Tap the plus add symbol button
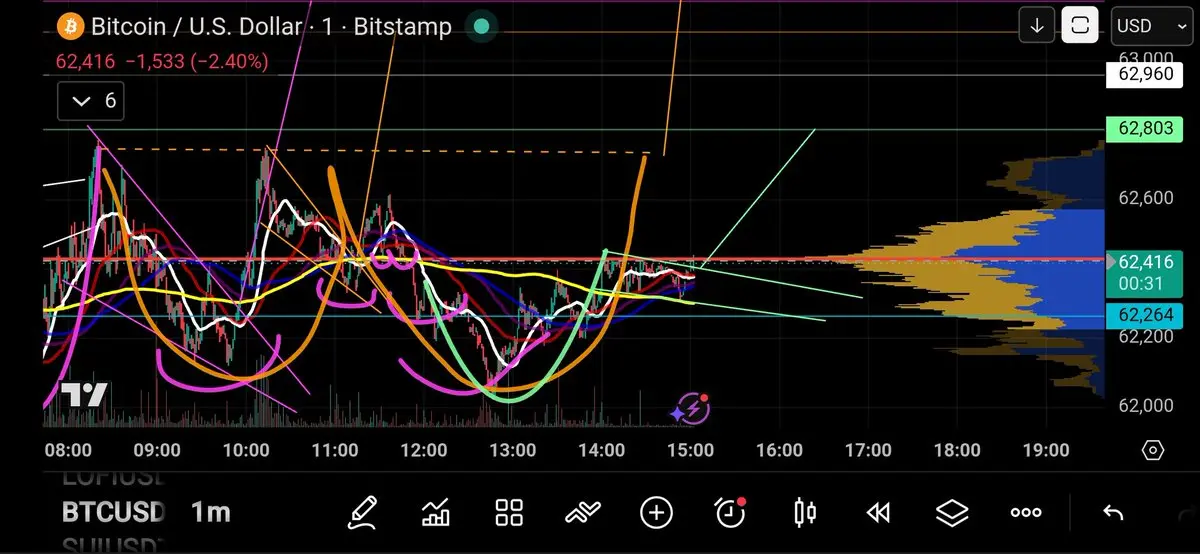The image size is (1200, 554). point(656,513)
